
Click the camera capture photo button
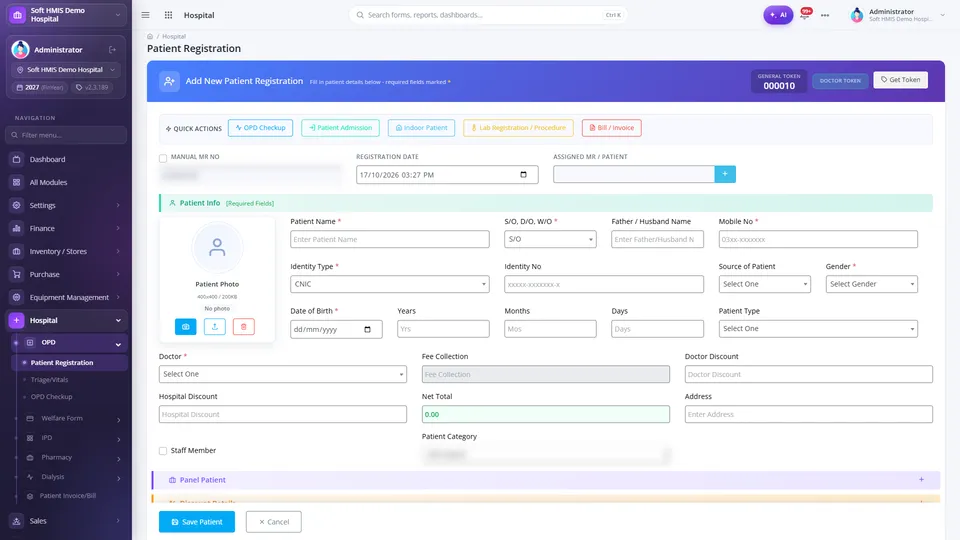(186, 326)
